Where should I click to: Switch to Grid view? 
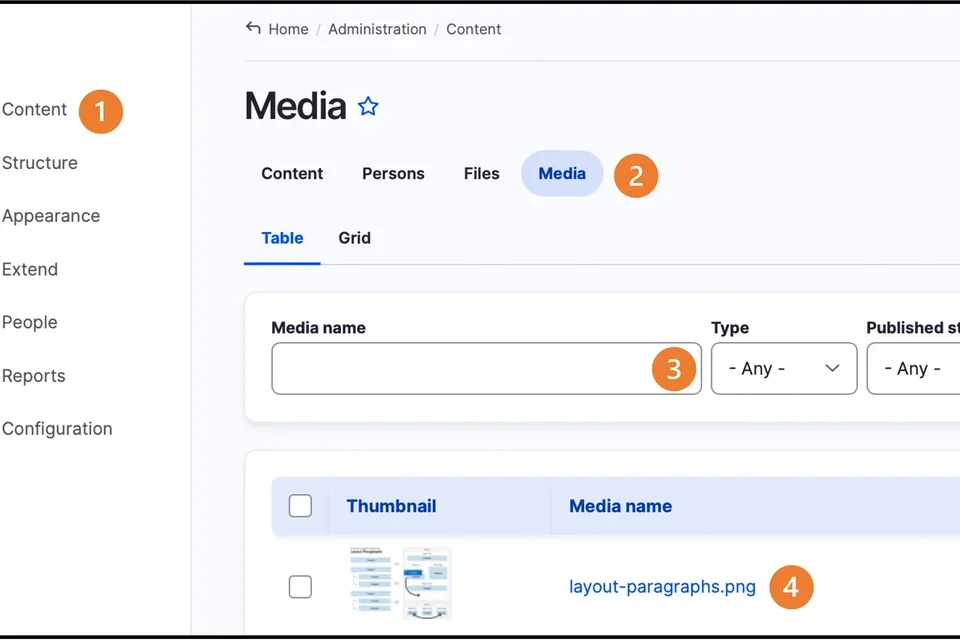[x=355, y=238]
